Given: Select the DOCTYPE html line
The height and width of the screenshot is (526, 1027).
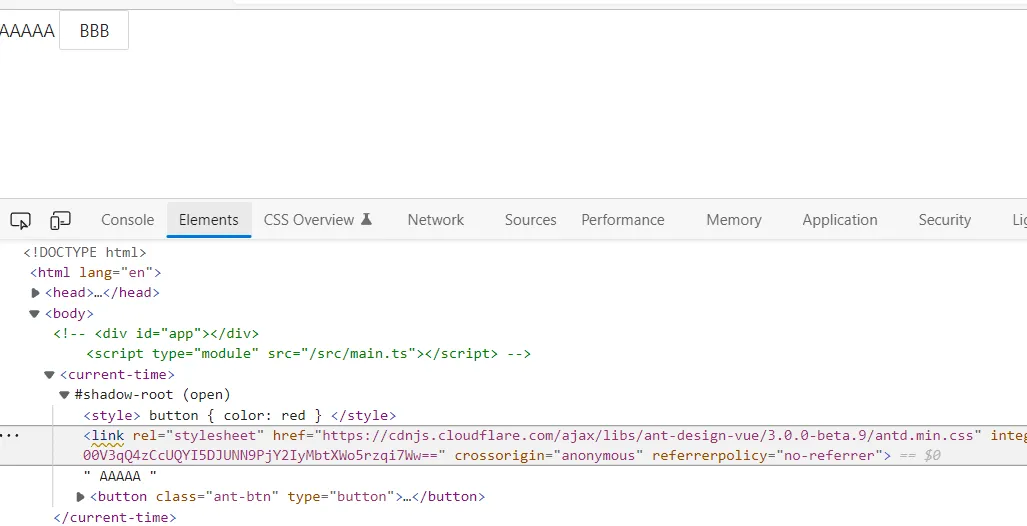Looking at the screenshot, I should tap(85, 253).
